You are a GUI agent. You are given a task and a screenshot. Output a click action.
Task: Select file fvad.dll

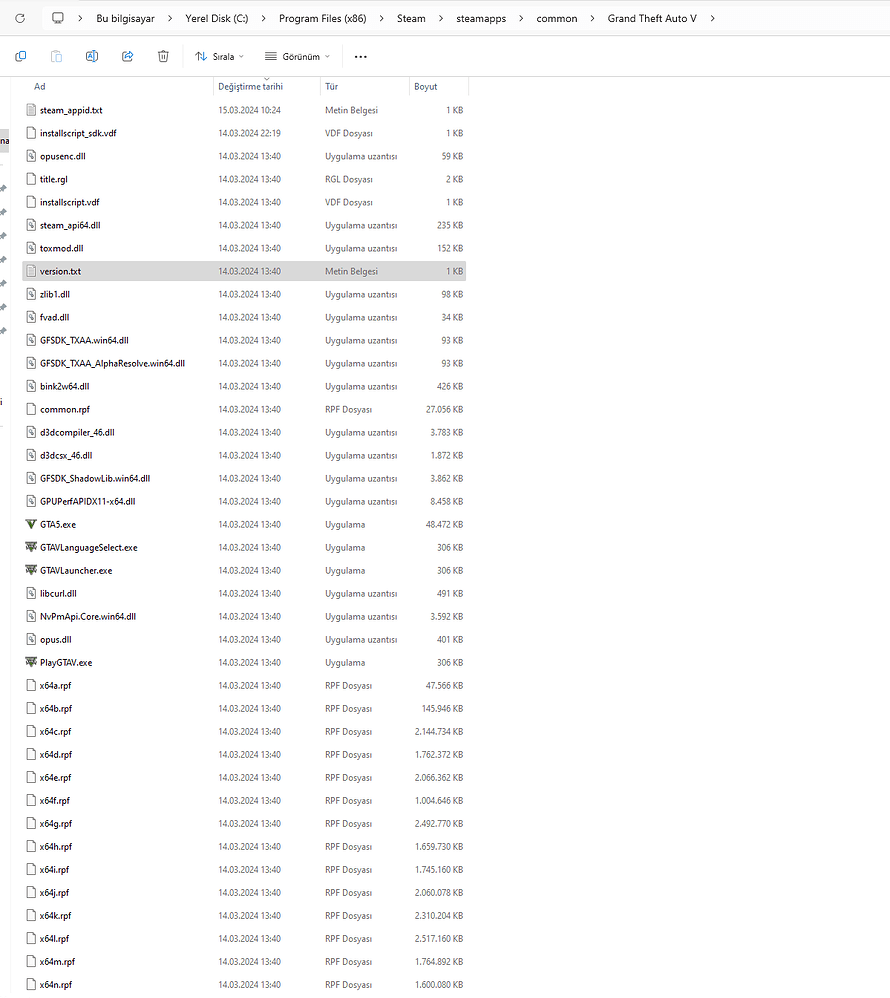(x=244, y=317)
